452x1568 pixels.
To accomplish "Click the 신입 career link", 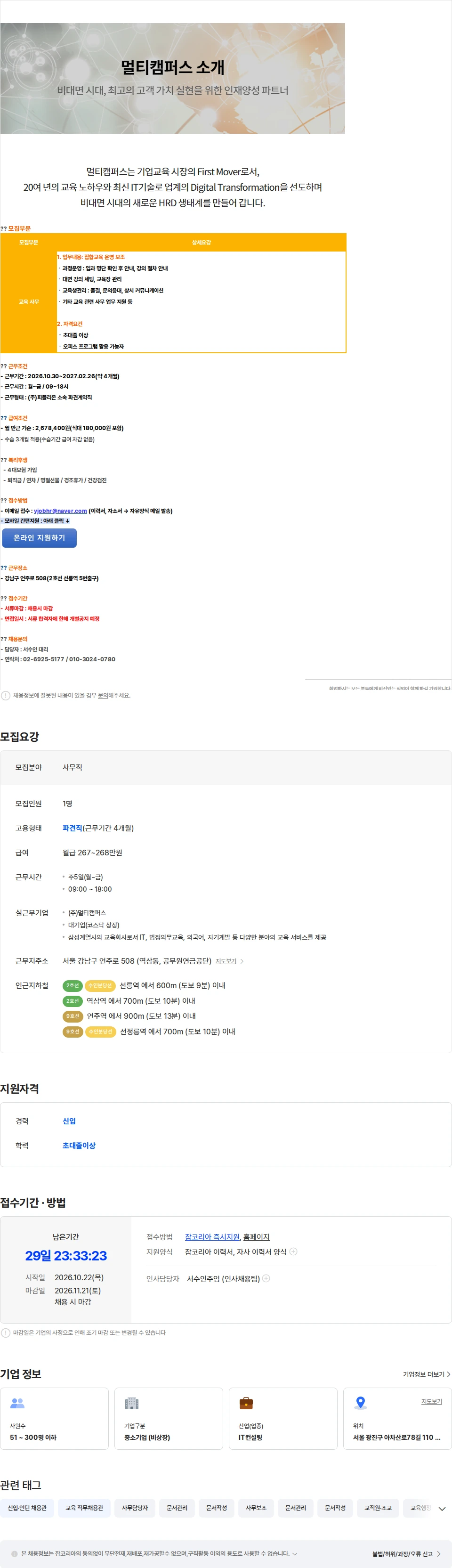I will 69,1121.
